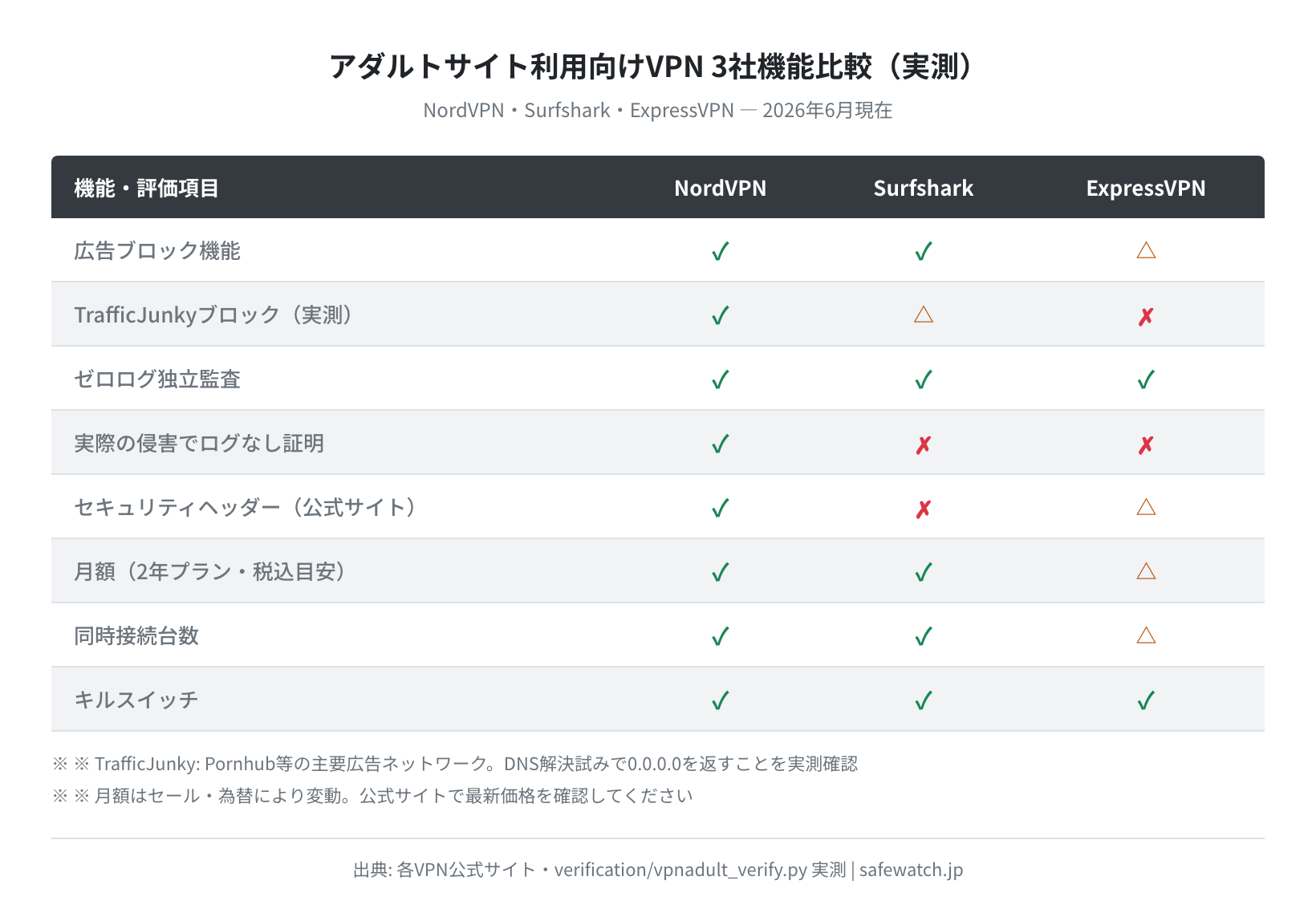The image size is (1316, 913).
Task: Click NordVPN checkmark in TrafficJunkyブロック row
Action: 721,315
